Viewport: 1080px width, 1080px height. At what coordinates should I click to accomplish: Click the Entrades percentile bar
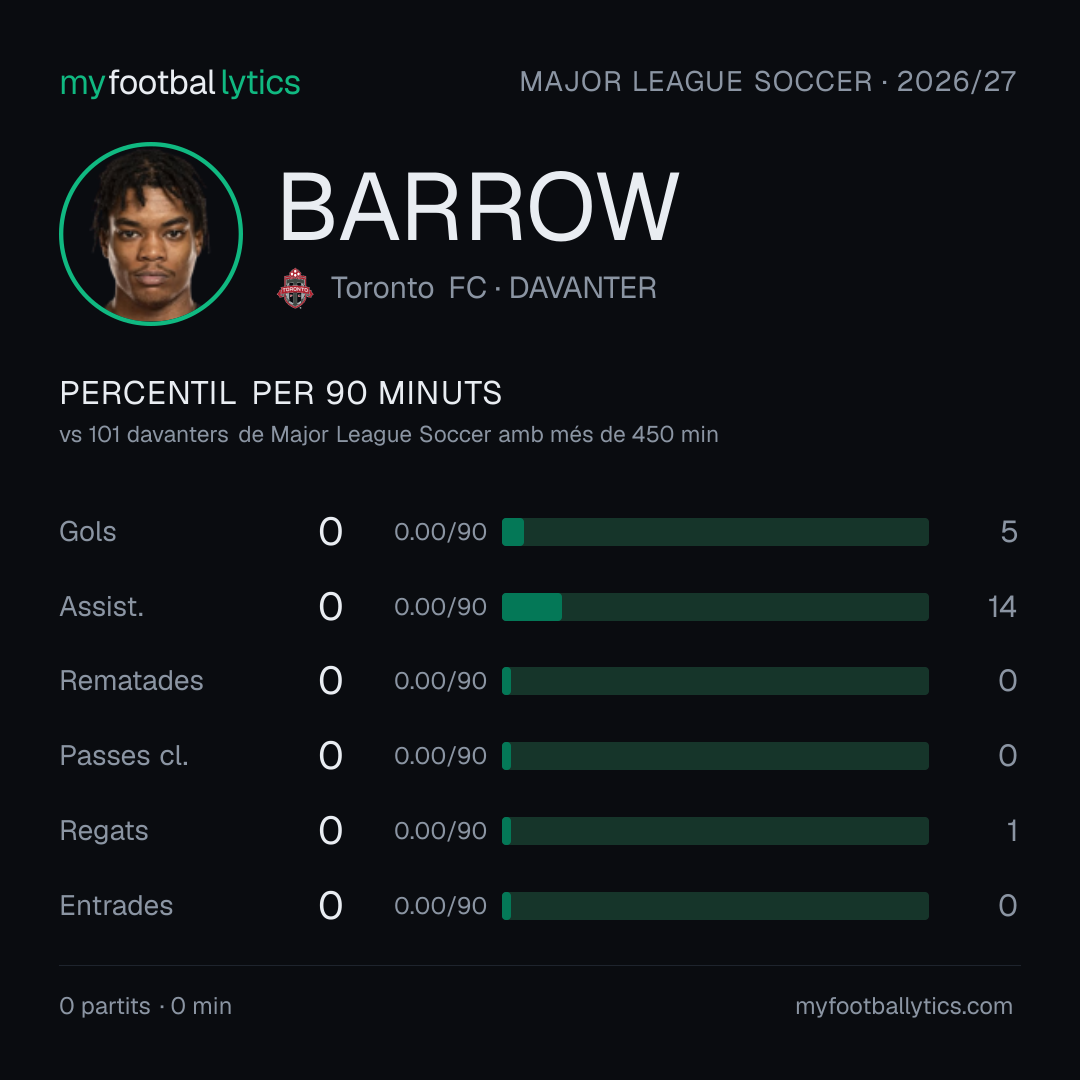coord(715,906)
